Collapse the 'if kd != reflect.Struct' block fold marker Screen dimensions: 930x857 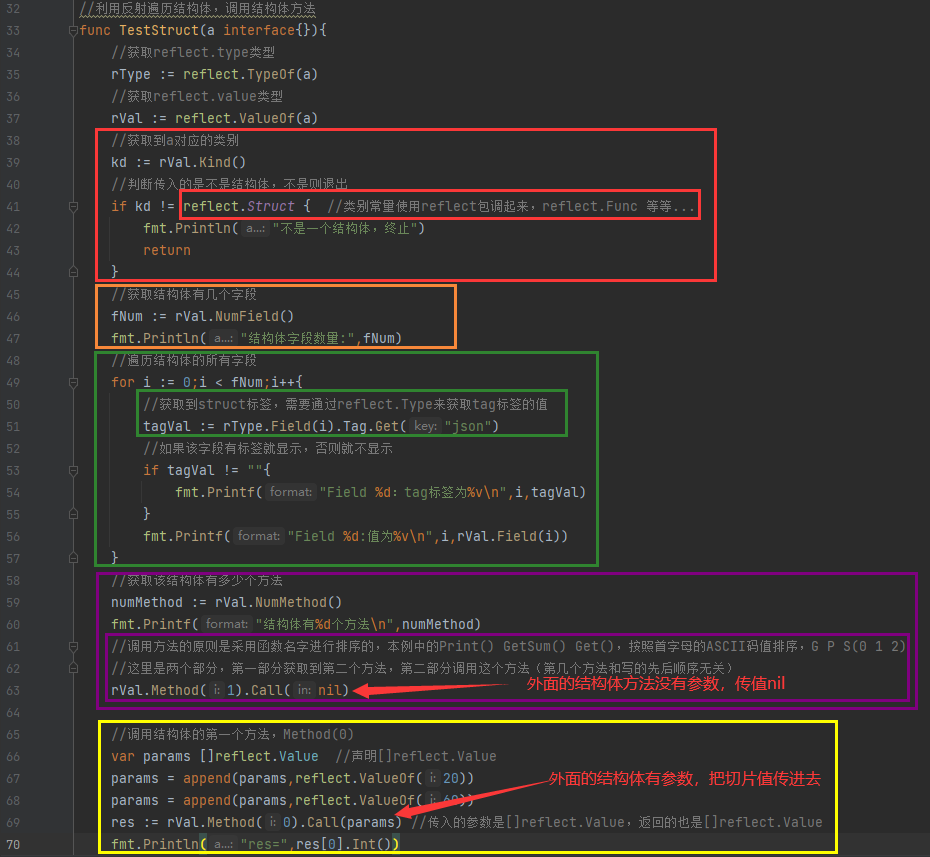coord(73,206)
